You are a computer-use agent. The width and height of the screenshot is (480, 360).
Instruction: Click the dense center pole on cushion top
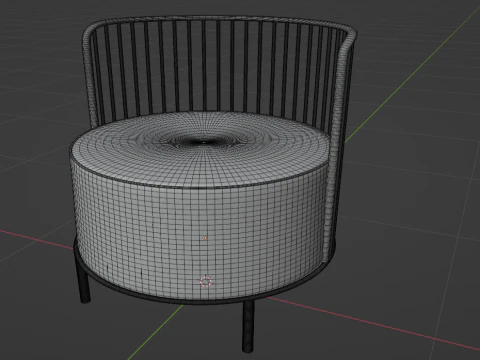coord(204,142)
